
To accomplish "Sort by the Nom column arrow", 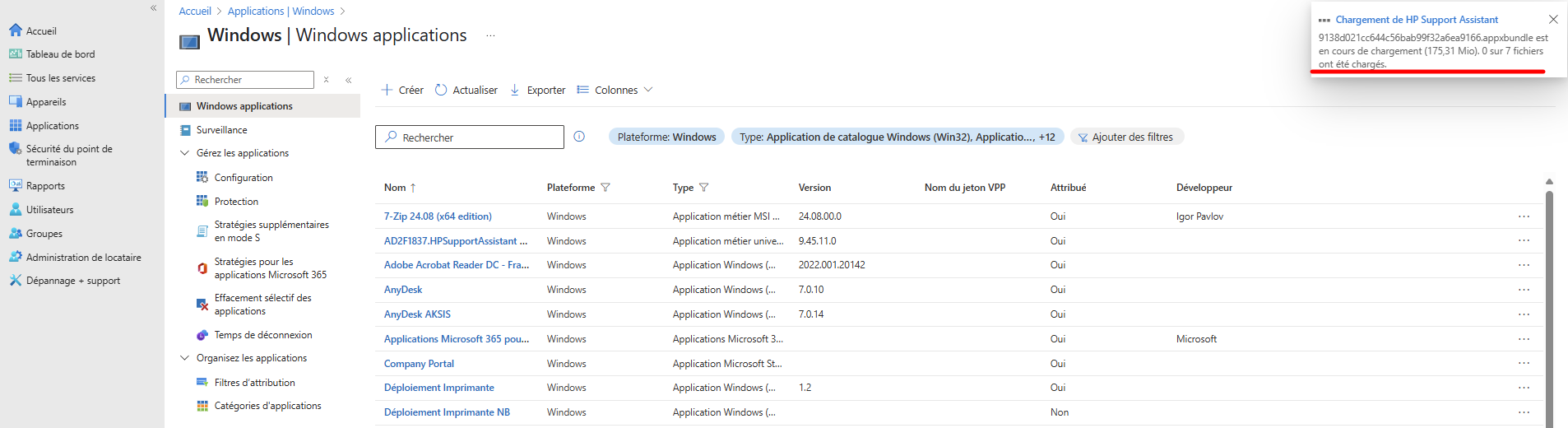I will coord(413,188).
